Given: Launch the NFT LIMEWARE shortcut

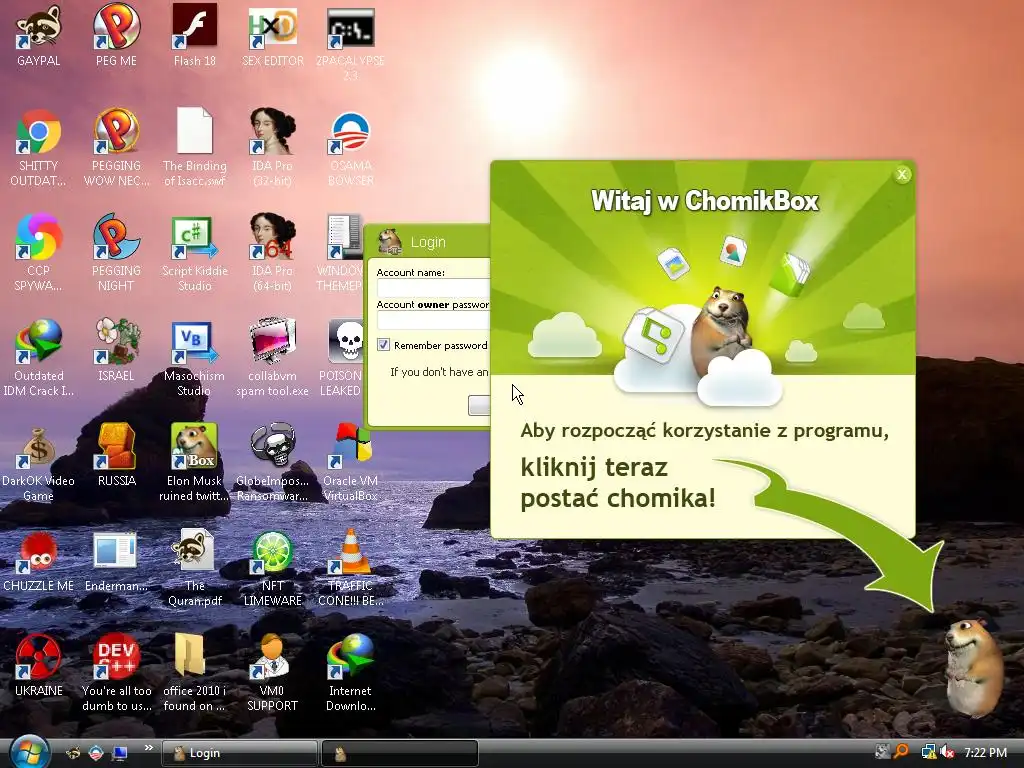Looking at the screenshot, I should tap(272, 568).
